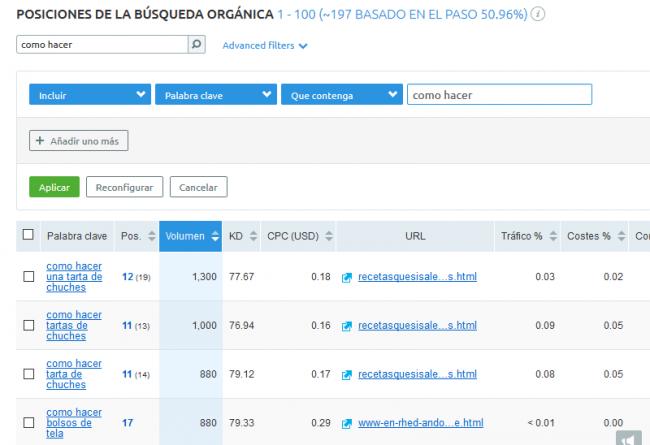Open external link icon for tarta de chuches row

[x=347, y=374]
